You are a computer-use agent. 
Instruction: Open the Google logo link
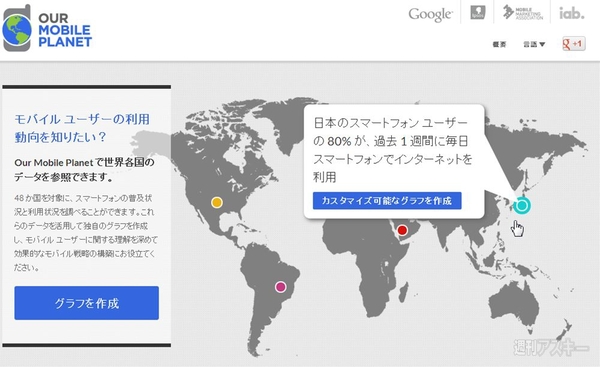click(430, 14)
